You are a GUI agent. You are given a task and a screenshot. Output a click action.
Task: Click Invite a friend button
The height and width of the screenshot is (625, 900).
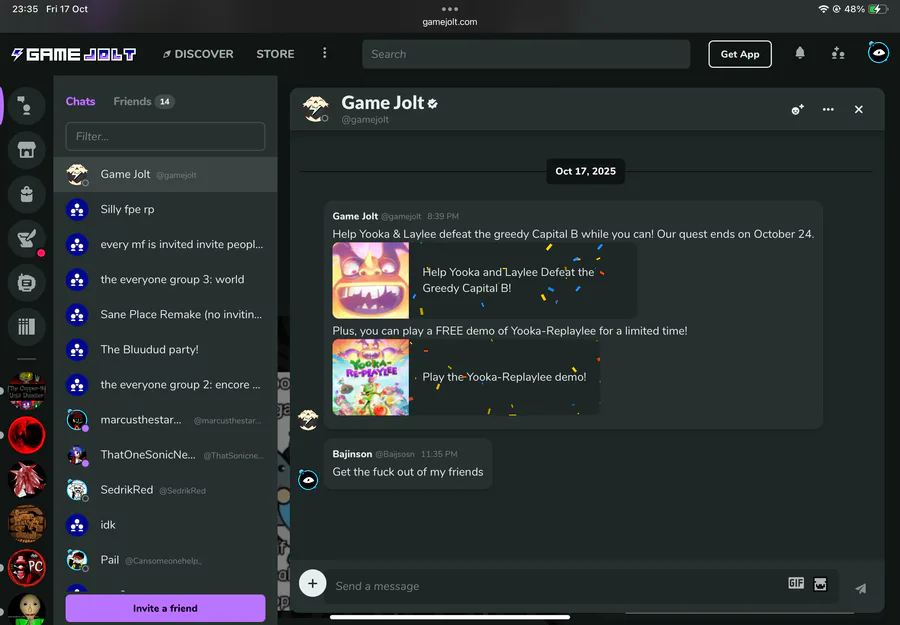(165, 608)
